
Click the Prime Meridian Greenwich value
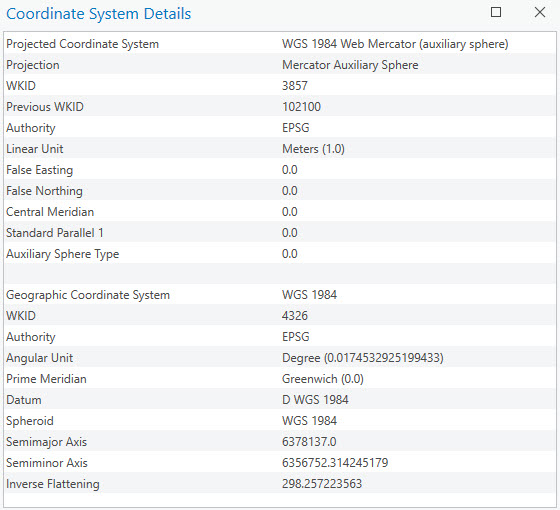click(x=322, y=379)
